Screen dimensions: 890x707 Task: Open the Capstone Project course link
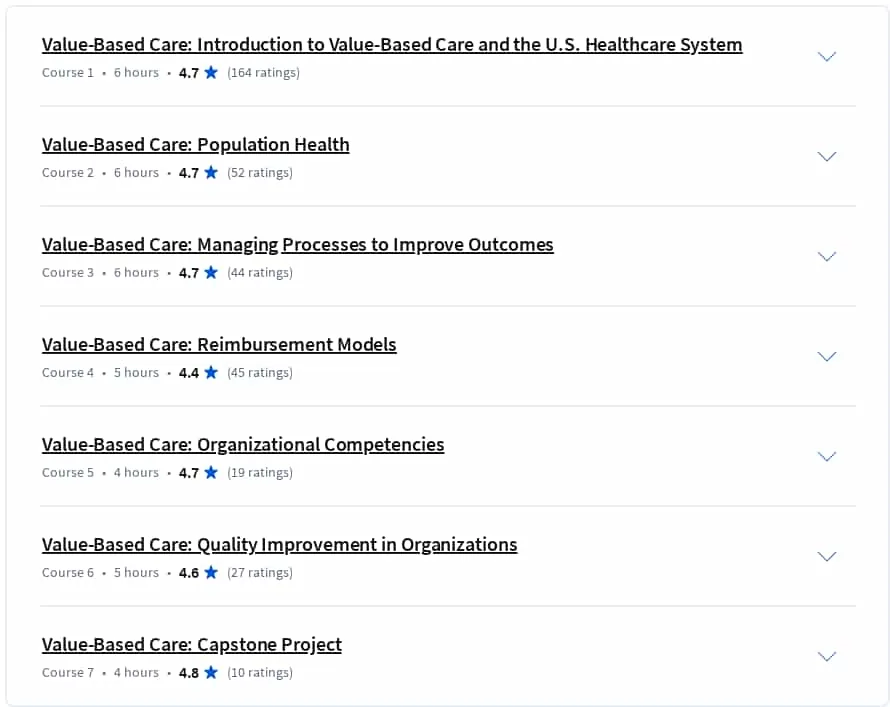(192, 645)
